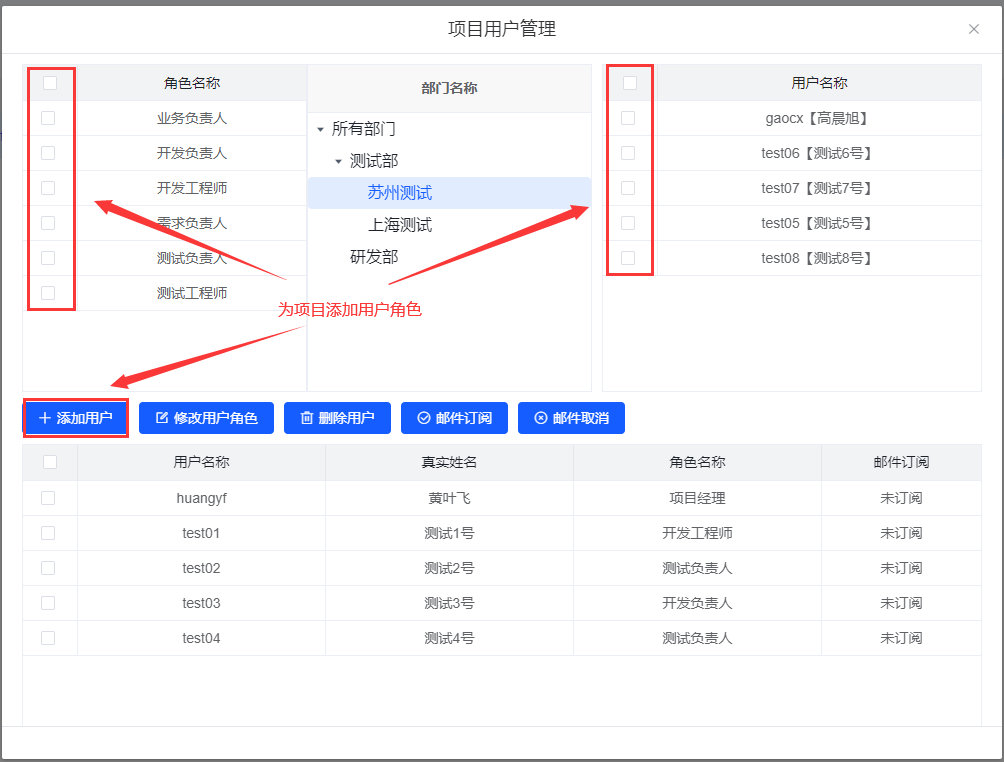Click the check-circle icon on 邮件订阅 button
Screen dimensions: 1004x762
[423, 418]
